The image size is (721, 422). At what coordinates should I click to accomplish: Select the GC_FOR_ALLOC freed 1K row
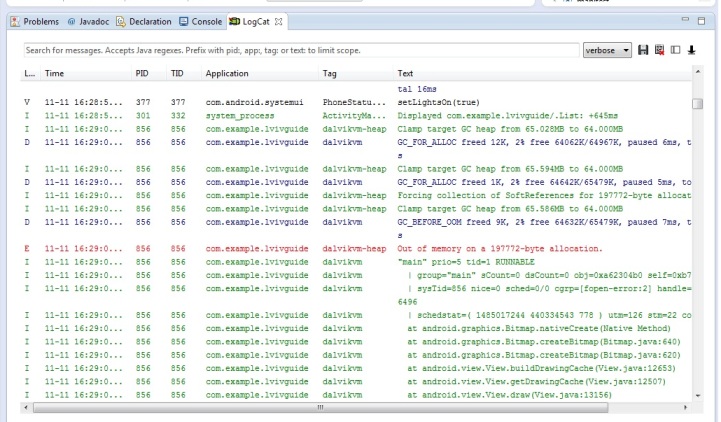coord(356,182)
